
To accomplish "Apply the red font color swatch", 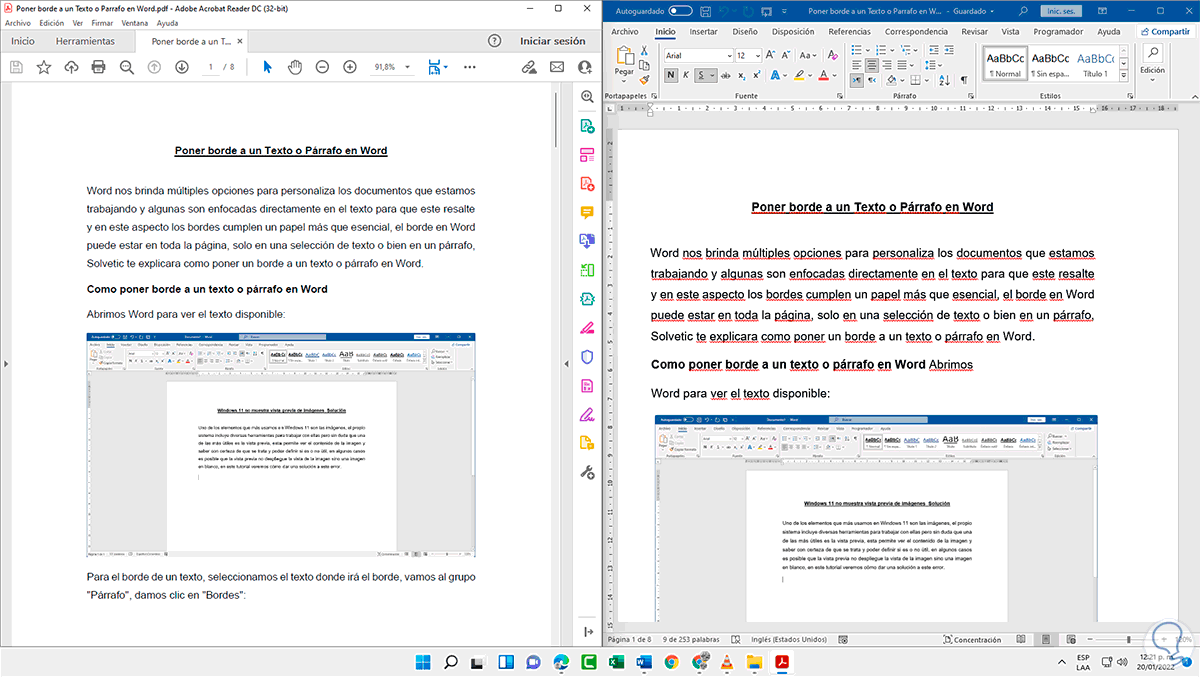I will coord(824,75).
